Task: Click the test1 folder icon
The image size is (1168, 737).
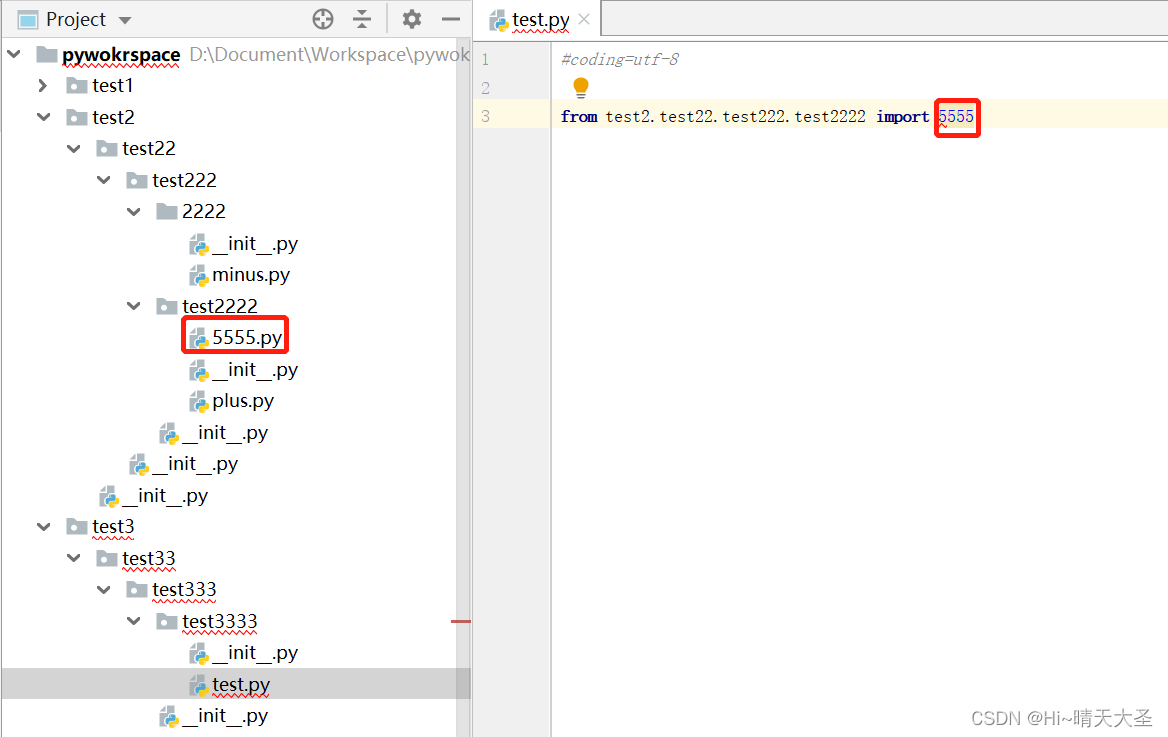Action: pyautogui.click(x=77, y=86)
